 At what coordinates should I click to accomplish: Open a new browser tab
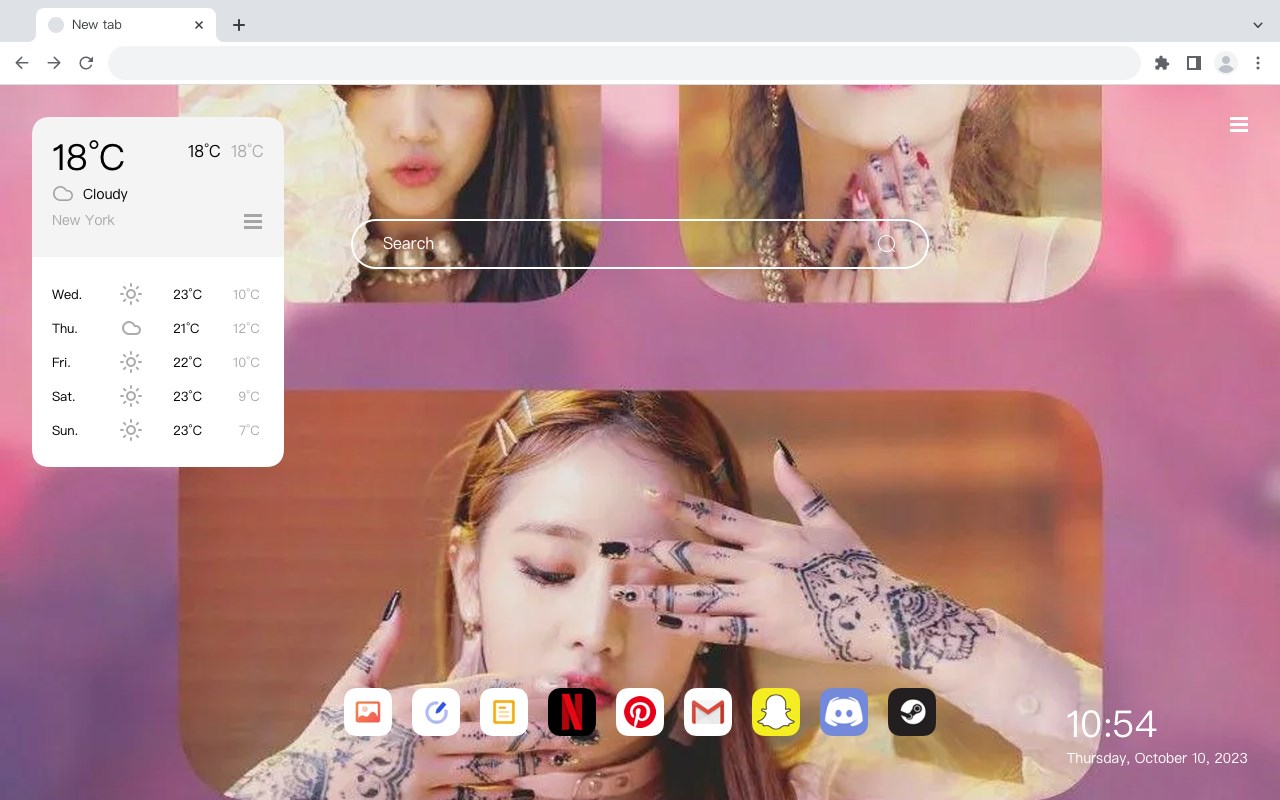pyautogui.click(x=238, y=25)
